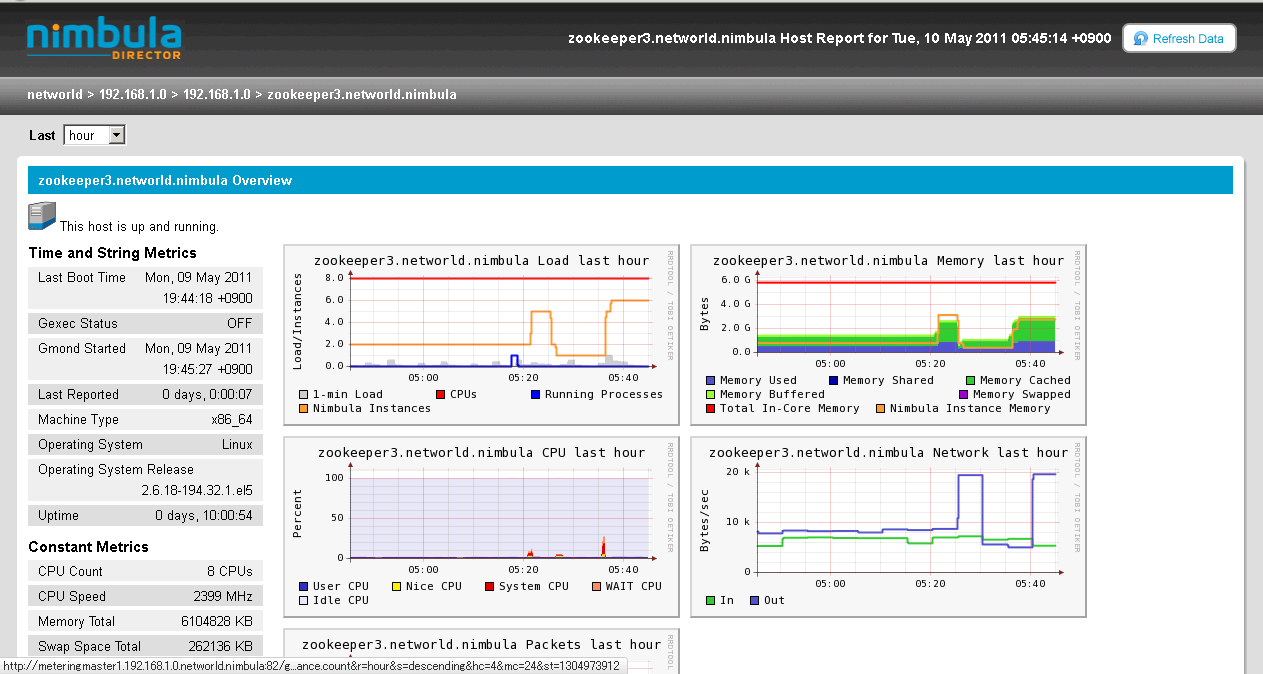Open the CPU last hour graph
This screenshot has width=1263, height=674.
click(x=482, y=526)
